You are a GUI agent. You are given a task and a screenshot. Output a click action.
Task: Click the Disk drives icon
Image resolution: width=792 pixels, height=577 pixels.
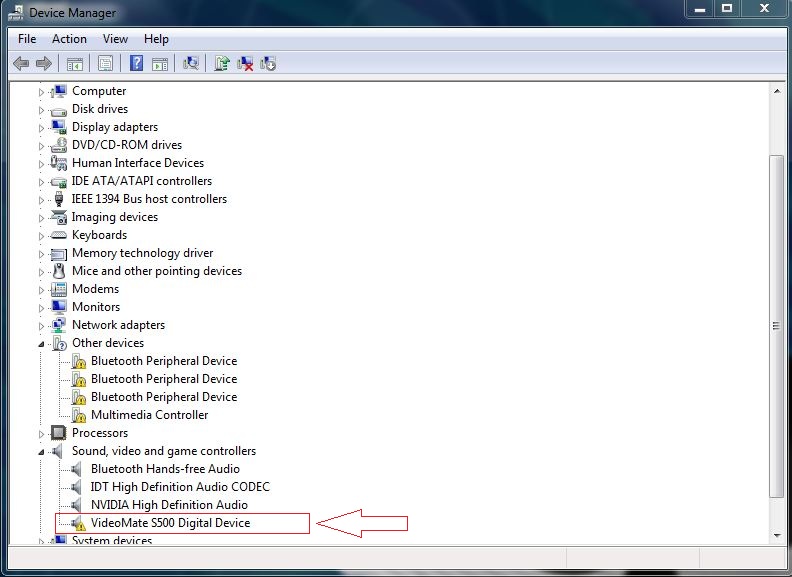pyautogui.click(x=59, y=111)
